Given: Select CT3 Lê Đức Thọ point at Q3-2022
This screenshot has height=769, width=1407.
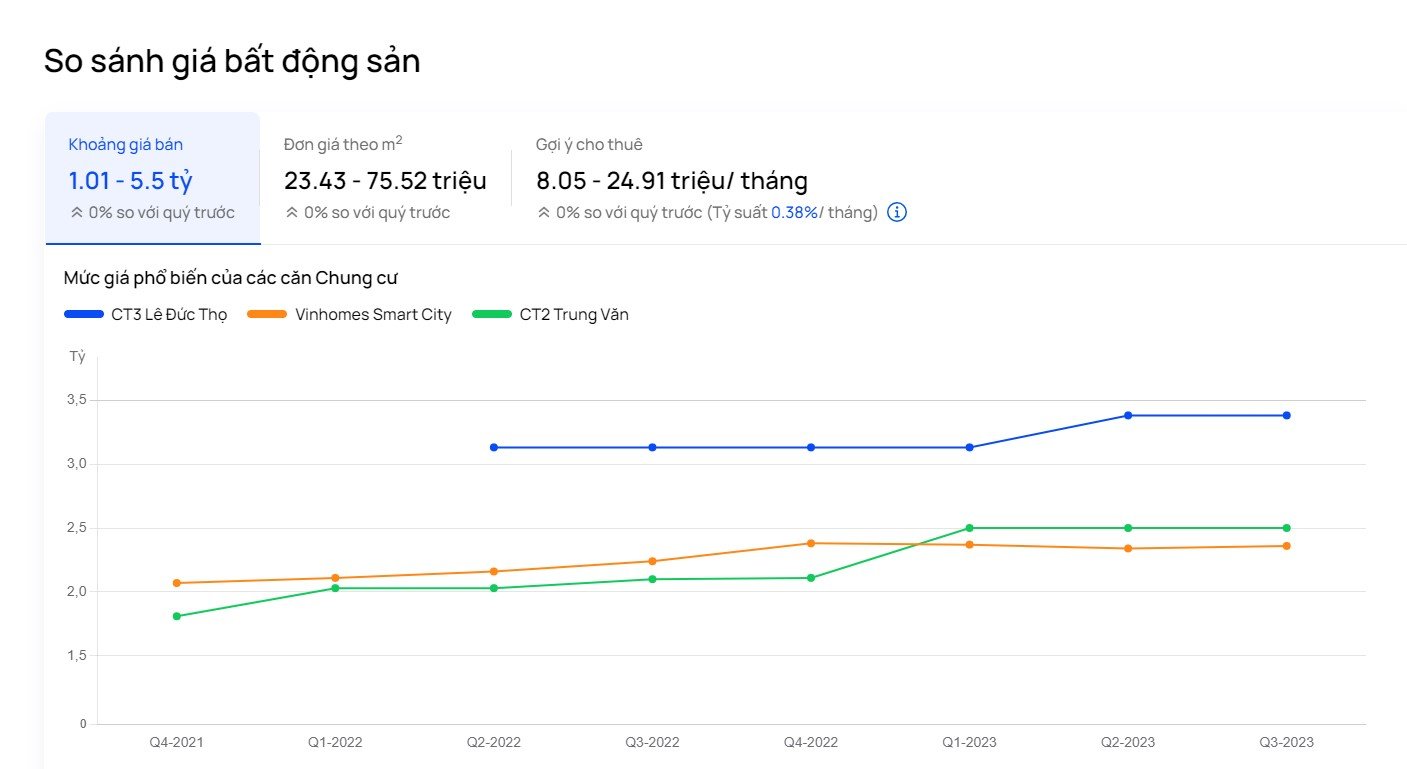Looking at the screenshot, I should [652, 447].
